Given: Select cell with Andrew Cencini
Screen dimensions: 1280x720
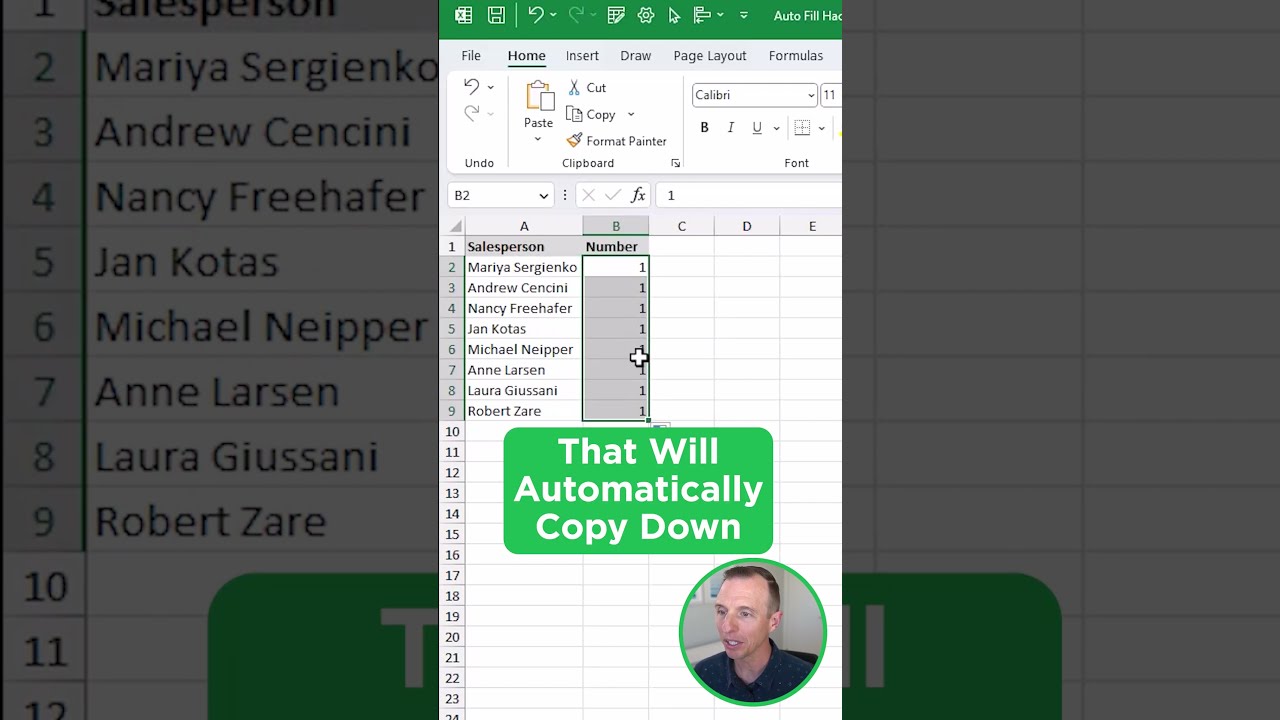Looking at the screenshot, I should click(524, 288).
